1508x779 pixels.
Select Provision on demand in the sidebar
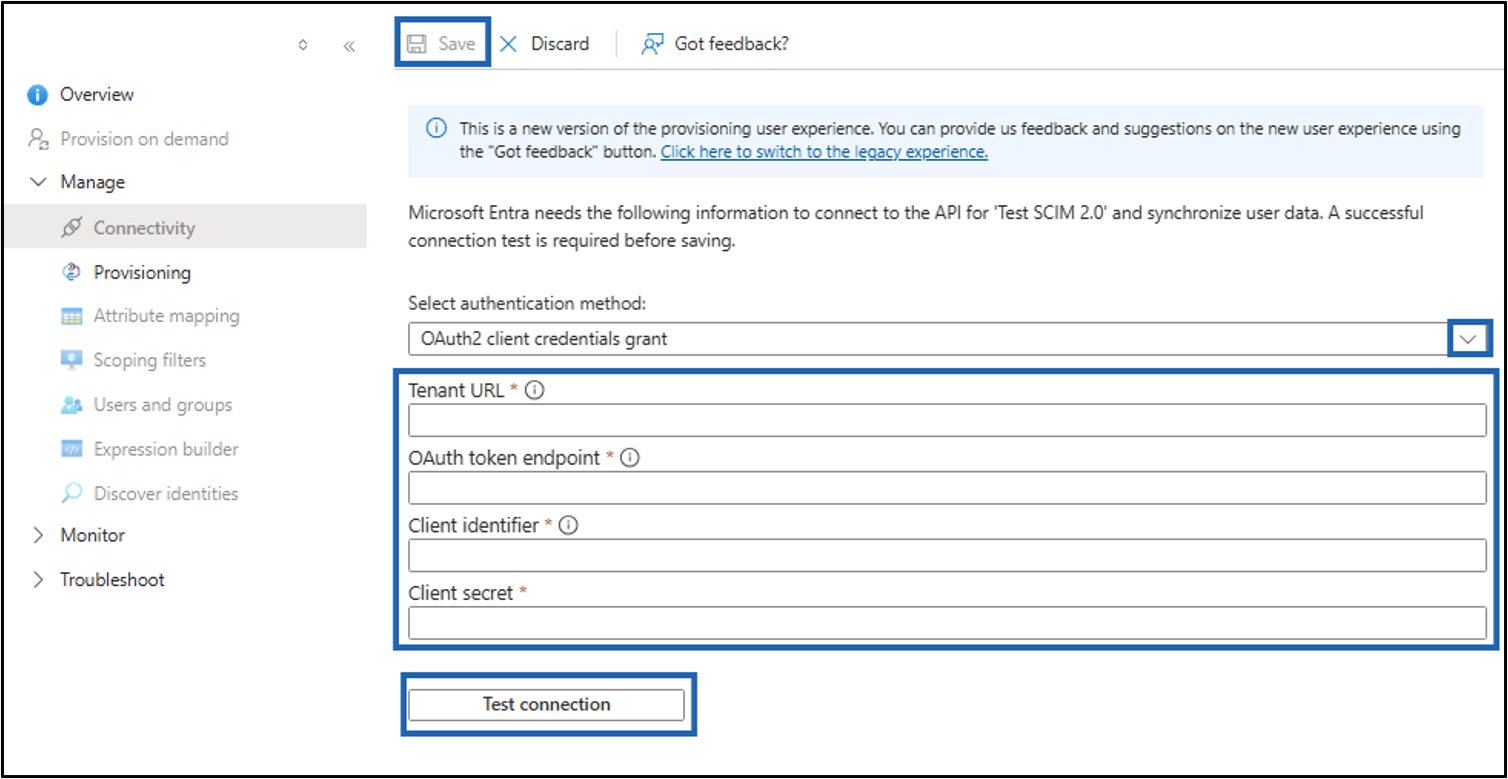click(x=144, y=139)
